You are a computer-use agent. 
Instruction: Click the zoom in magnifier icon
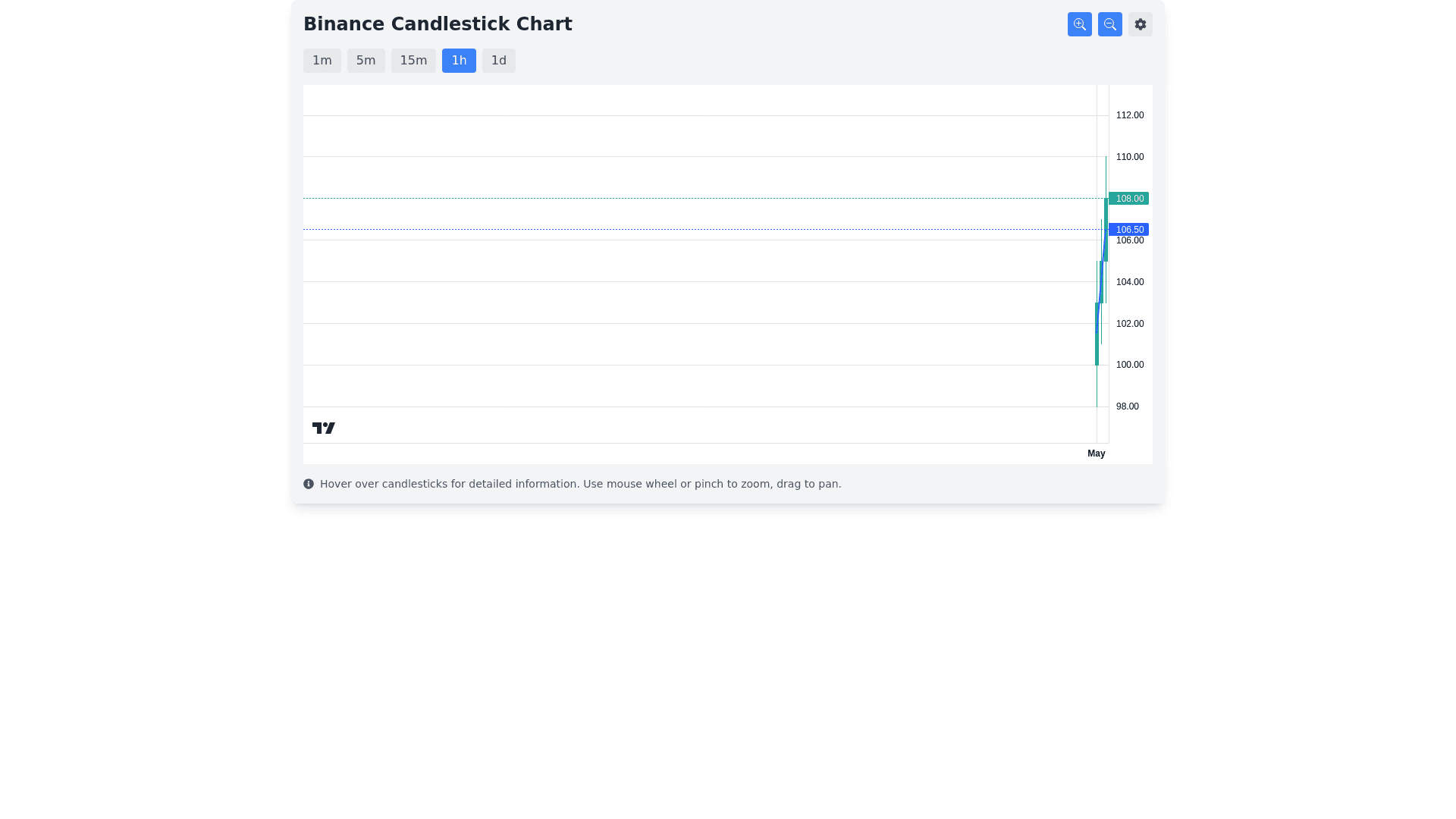(x=1079, y=24)
